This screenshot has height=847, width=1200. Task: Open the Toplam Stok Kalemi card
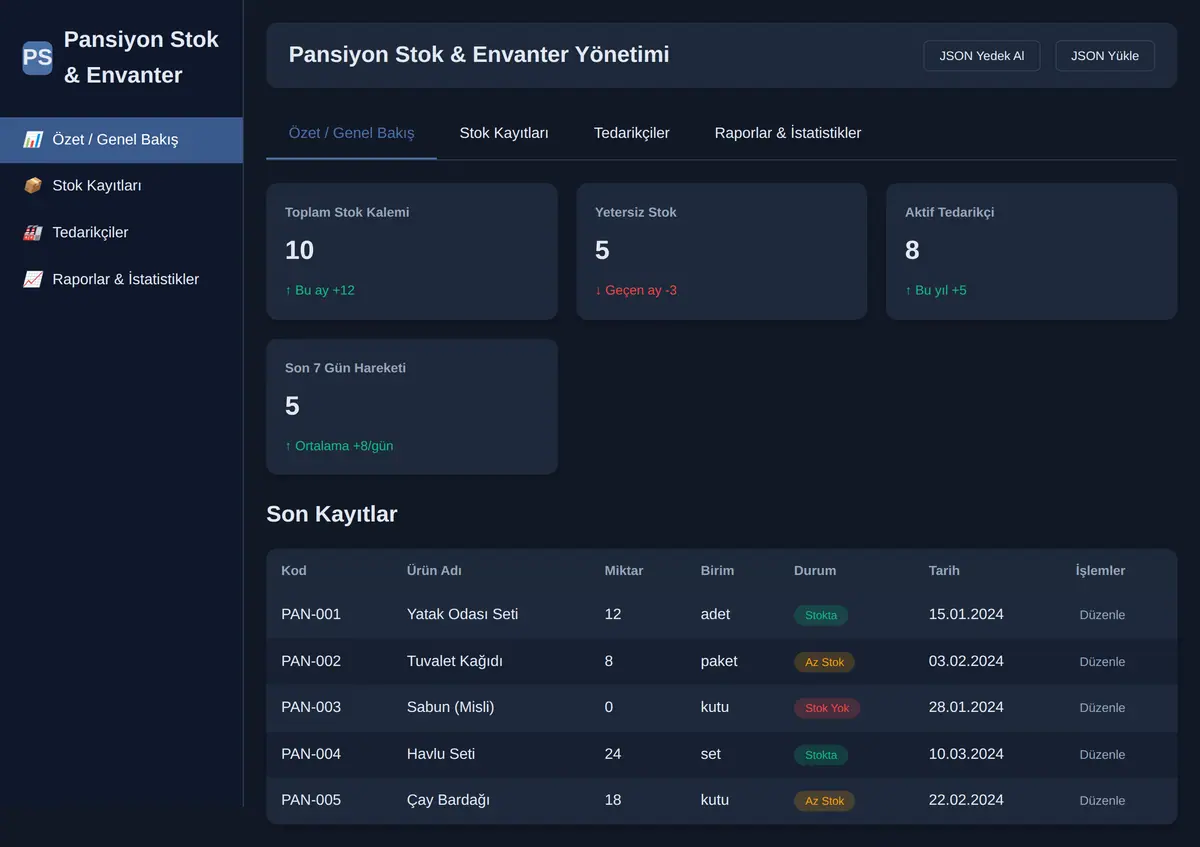click(x=412, y=251)
